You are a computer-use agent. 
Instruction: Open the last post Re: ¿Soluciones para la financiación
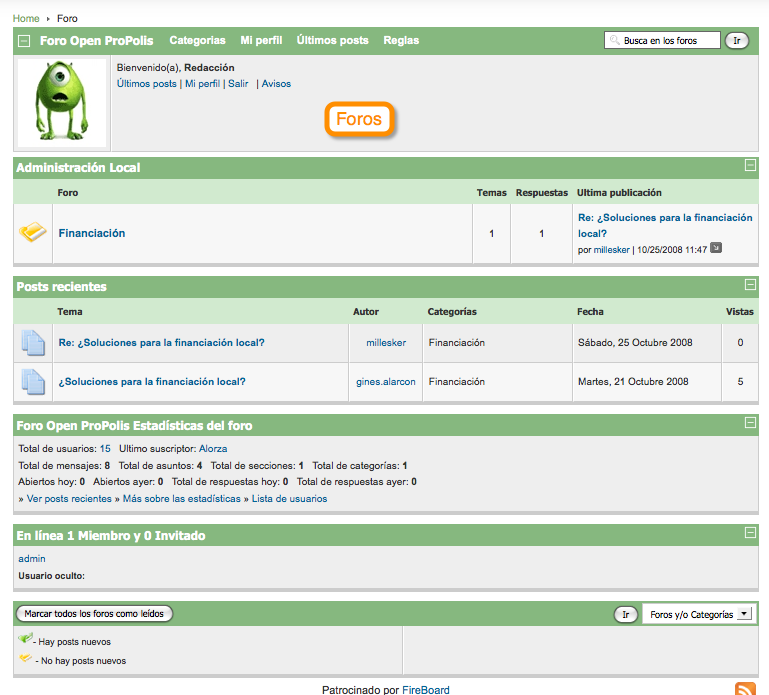pos(665,225)
